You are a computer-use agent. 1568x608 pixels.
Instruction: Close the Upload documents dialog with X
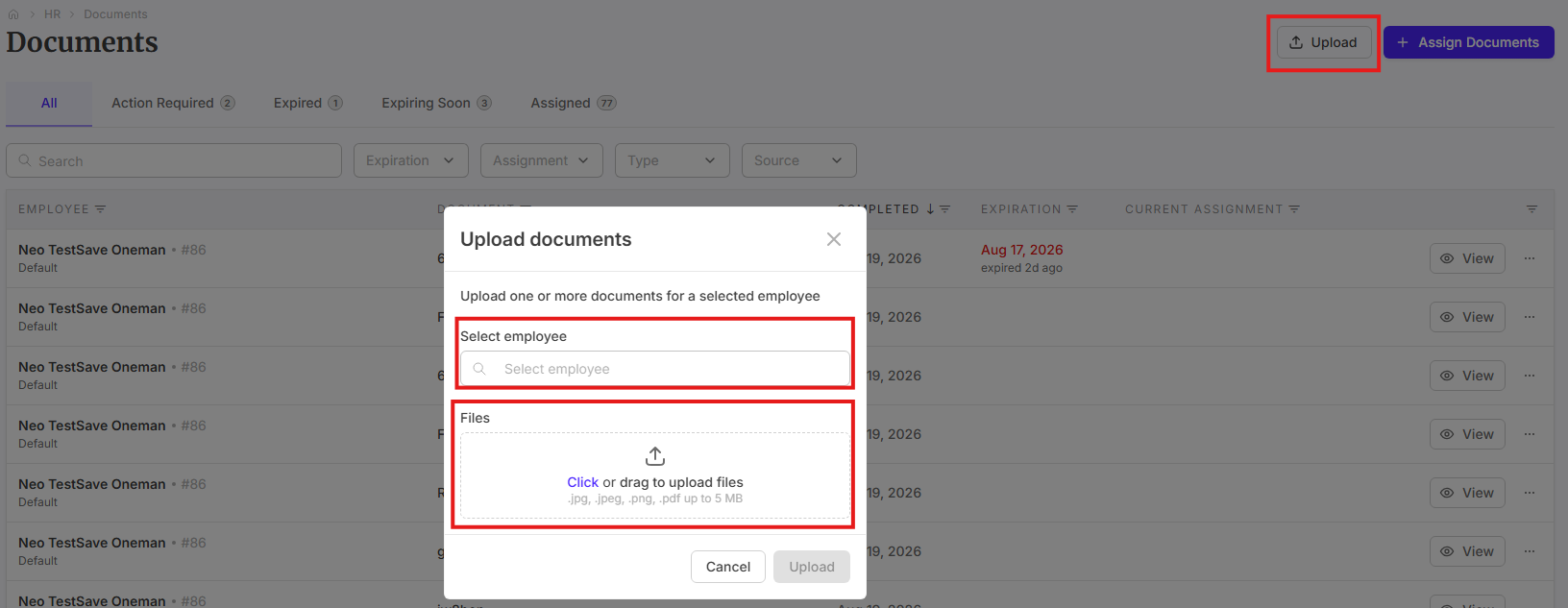(x=834, y=239)
